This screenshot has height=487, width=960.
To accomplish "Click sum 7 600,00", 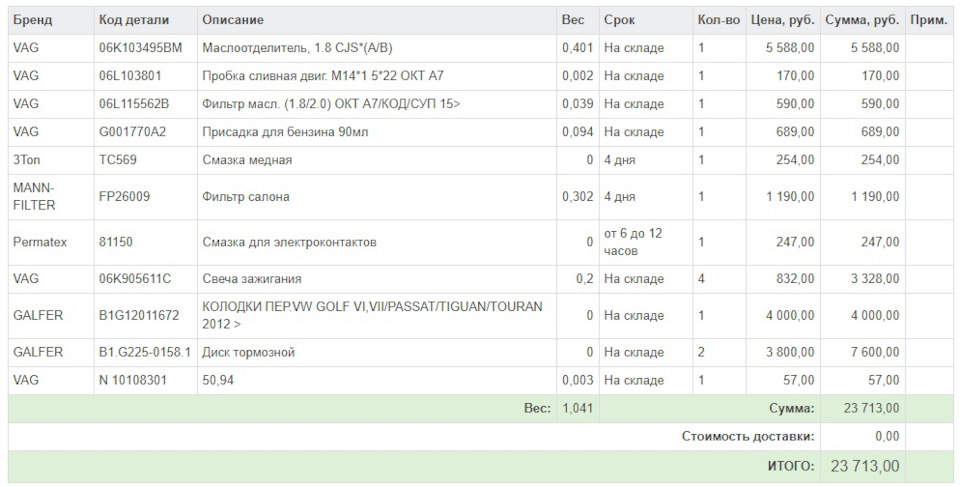I will (x=875, y=352).
